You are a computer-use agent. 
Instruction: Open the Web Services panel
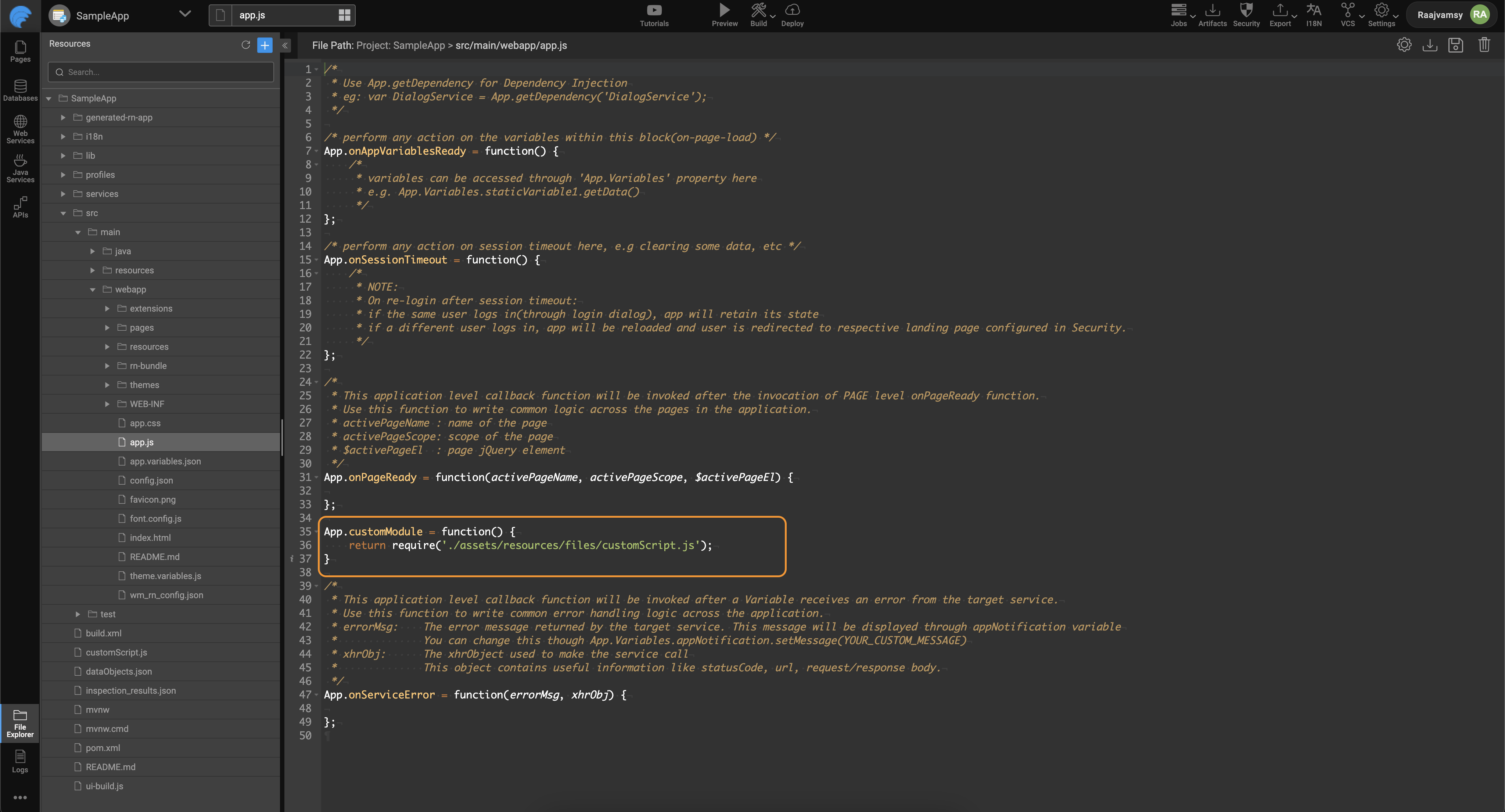[20, 129]
